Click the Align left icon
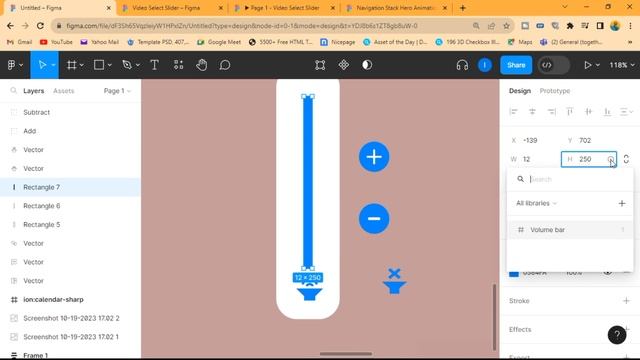This screenshot has height=360, width=640. tap(513, 111)
